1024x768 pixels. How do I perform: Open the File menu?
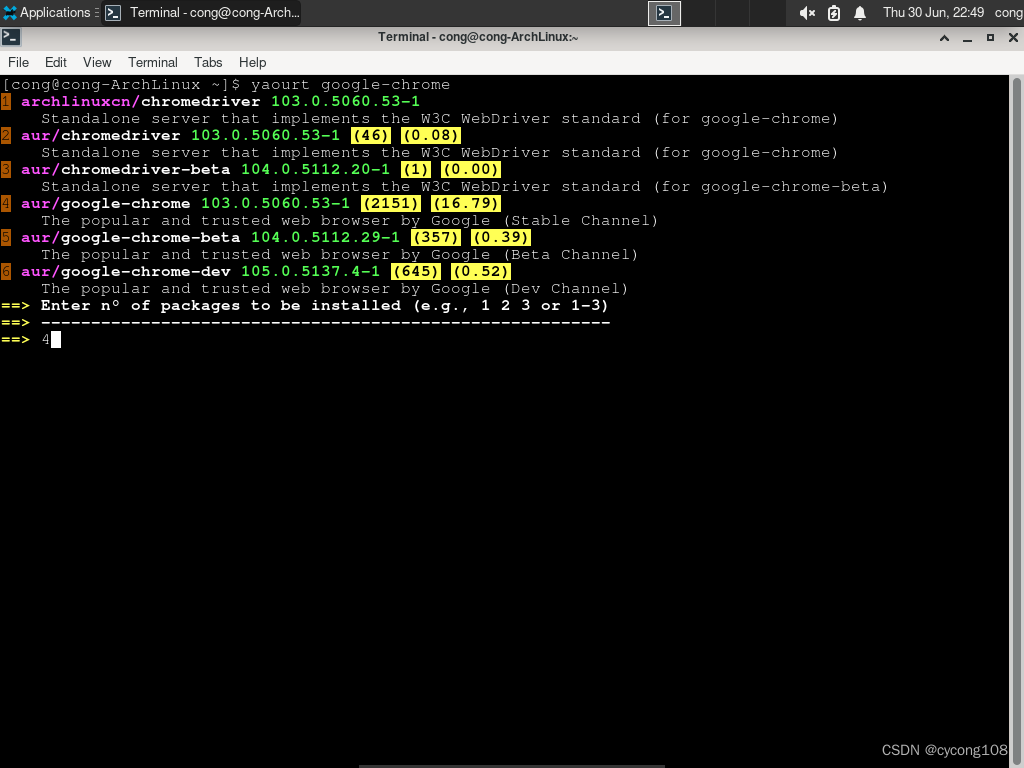[x=18, y=63]
